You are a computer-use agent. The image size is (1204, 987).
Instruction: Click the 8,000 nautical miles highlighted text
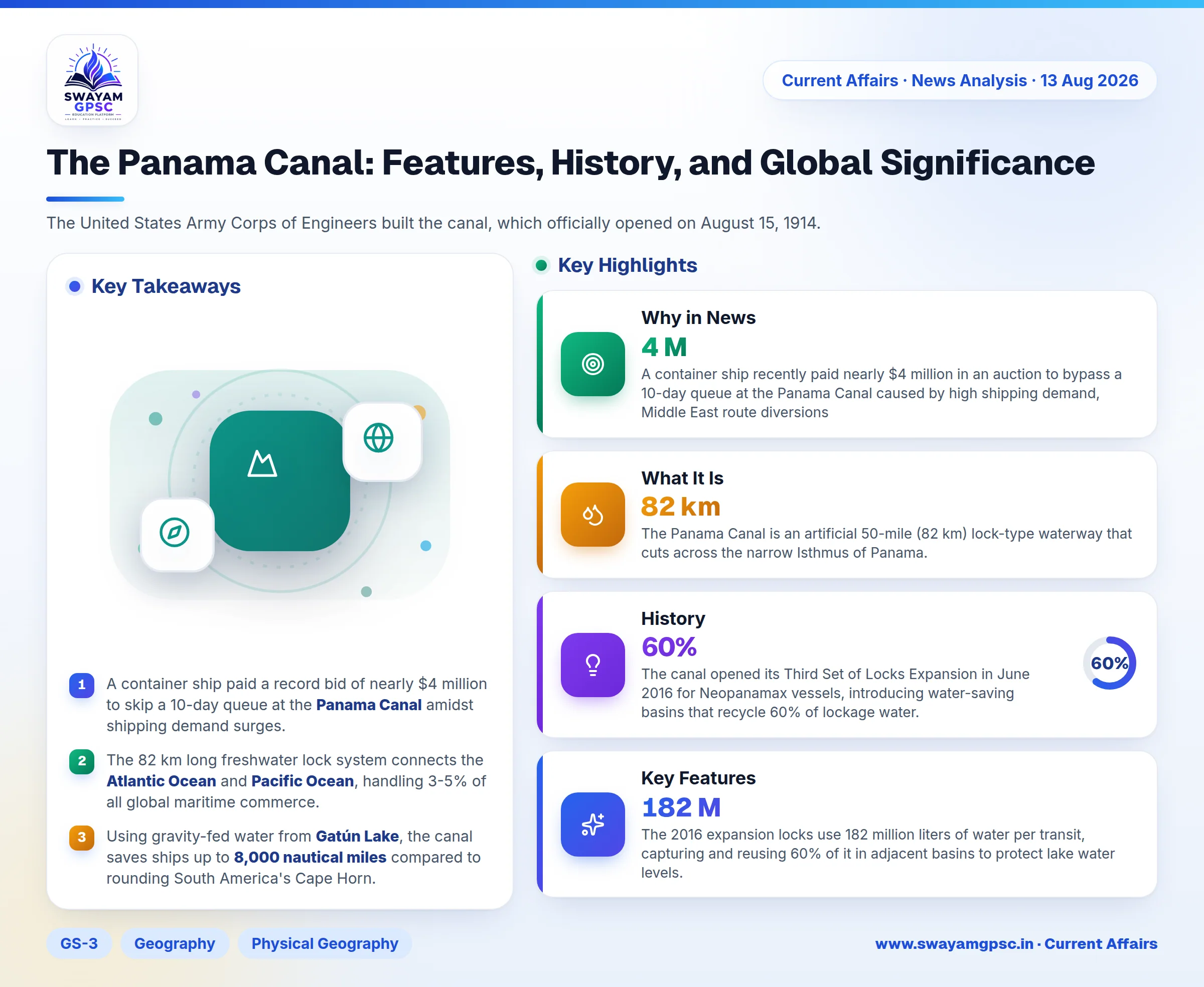coord(310,857)
